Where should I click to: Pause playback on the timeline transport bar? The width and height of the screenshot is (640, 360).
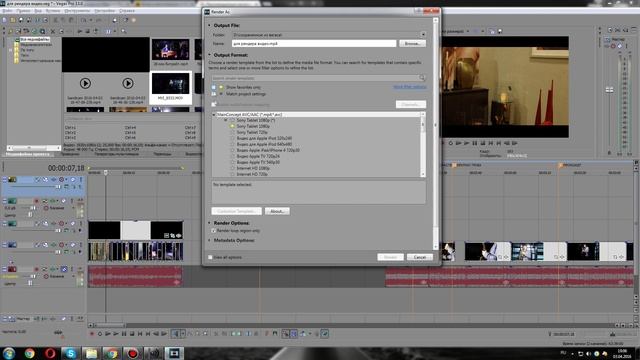click(124, 334)
